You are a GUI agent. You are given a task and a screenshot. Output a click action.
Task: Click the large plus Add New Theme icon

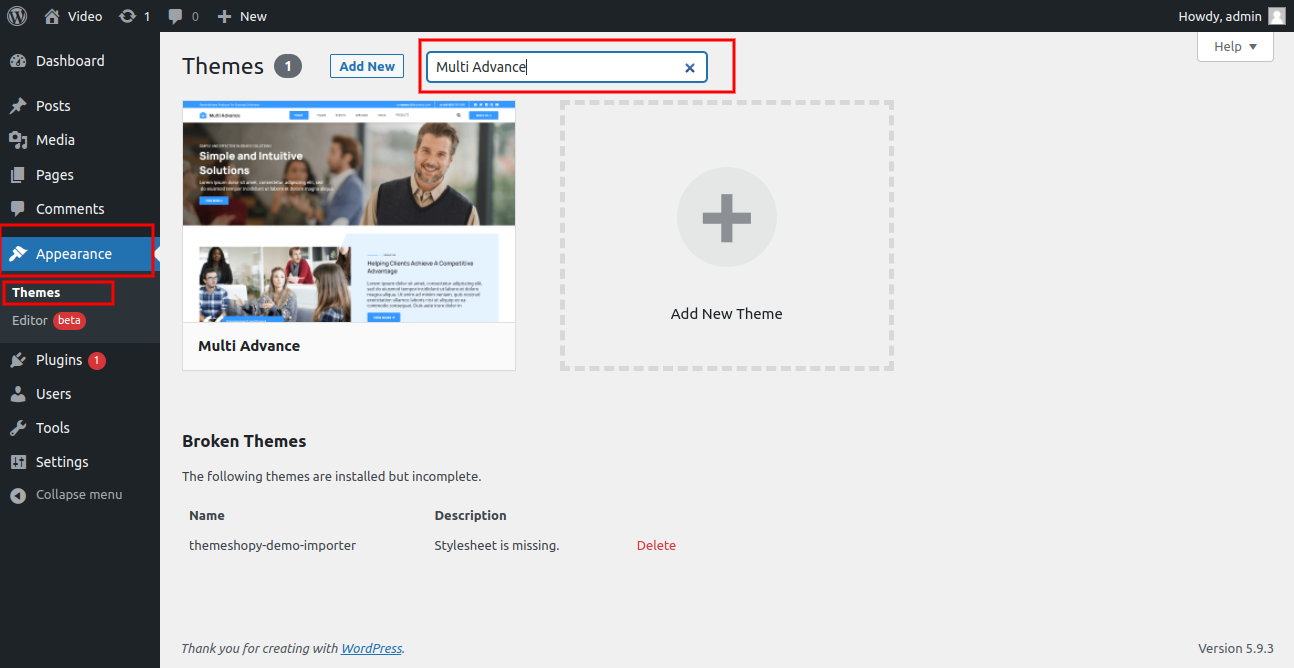click(x=726, y=217)
